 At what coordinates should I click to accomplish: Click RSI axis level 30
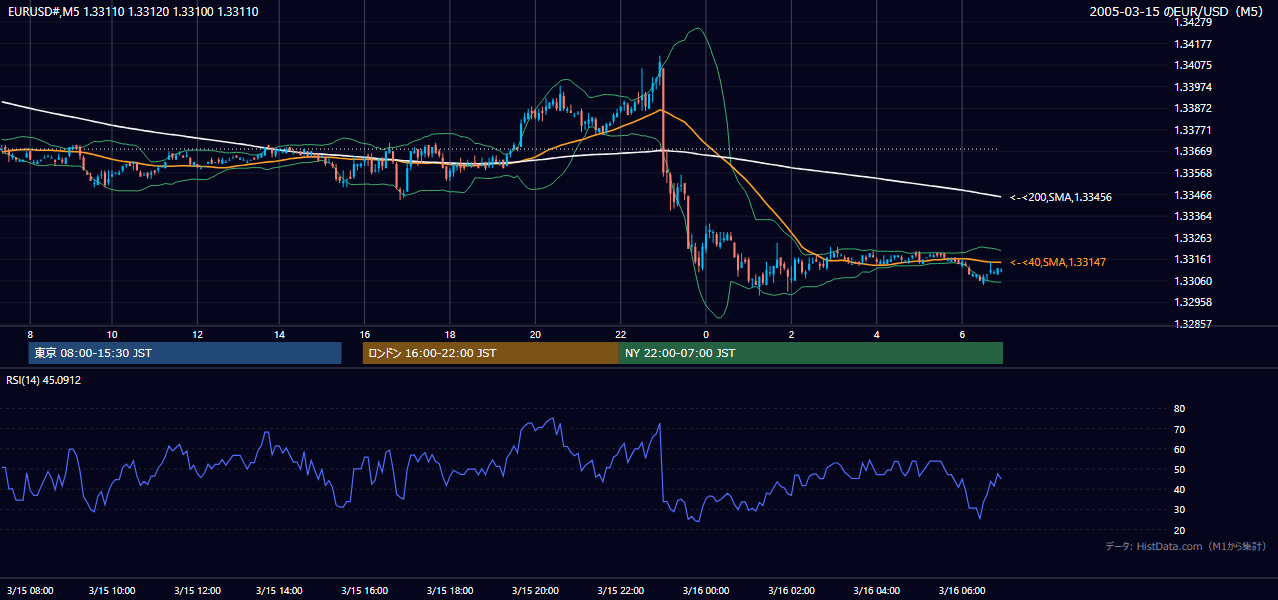point(1179,510)
